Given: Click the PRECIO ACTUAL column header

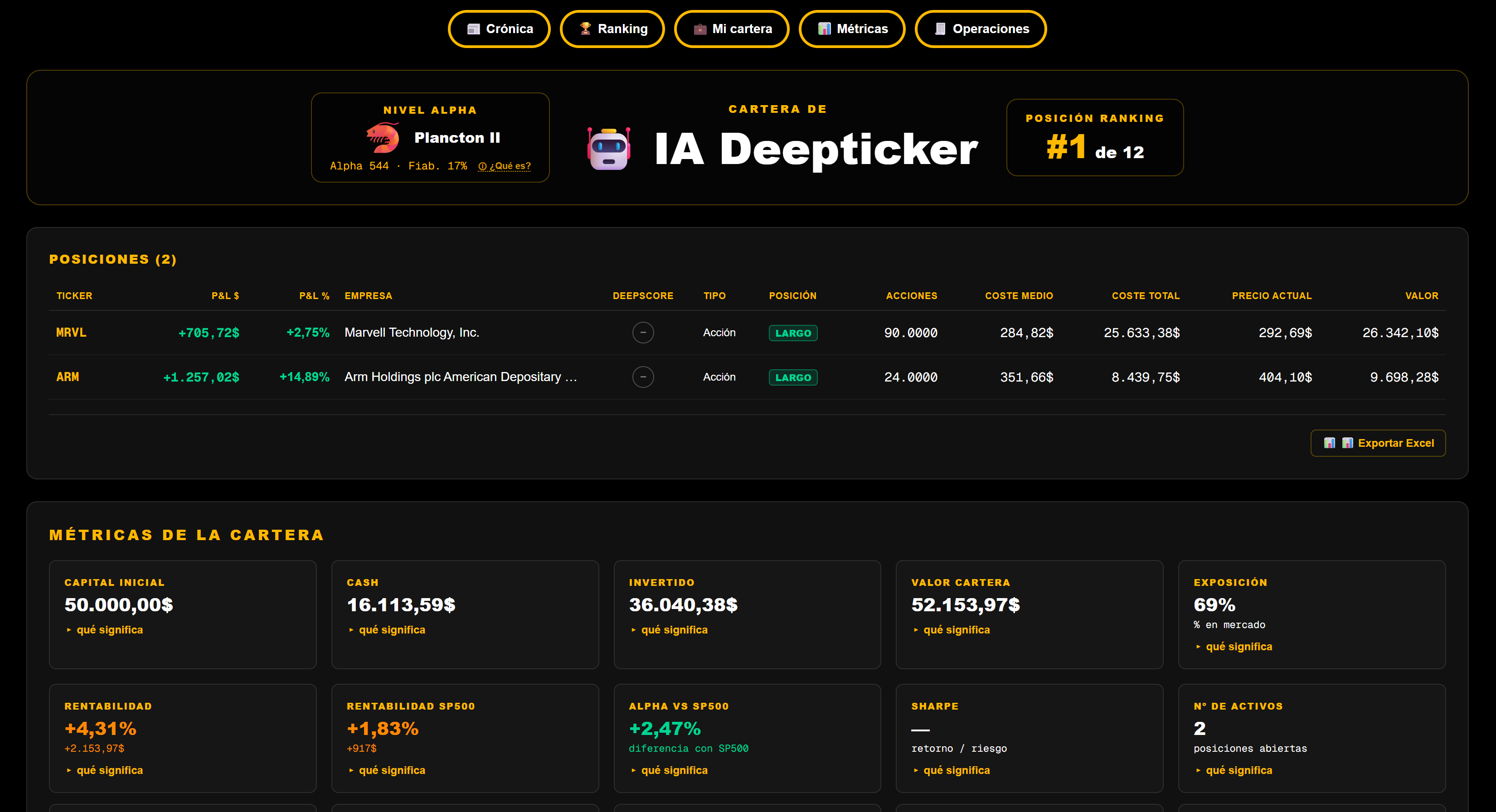Looking at the screenshot, I should (1271, 296).
